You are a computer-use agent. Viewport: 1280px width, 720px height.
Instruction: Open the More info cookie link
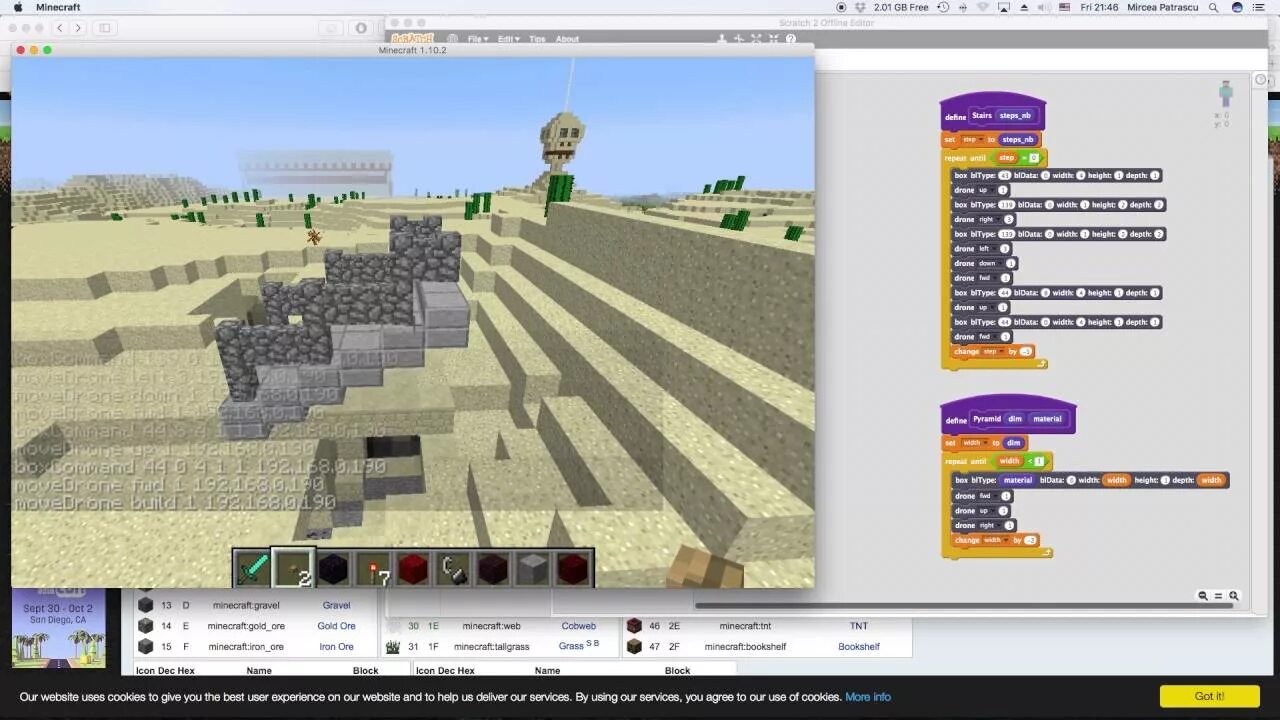pyautogui.click(x=868, y=697)
